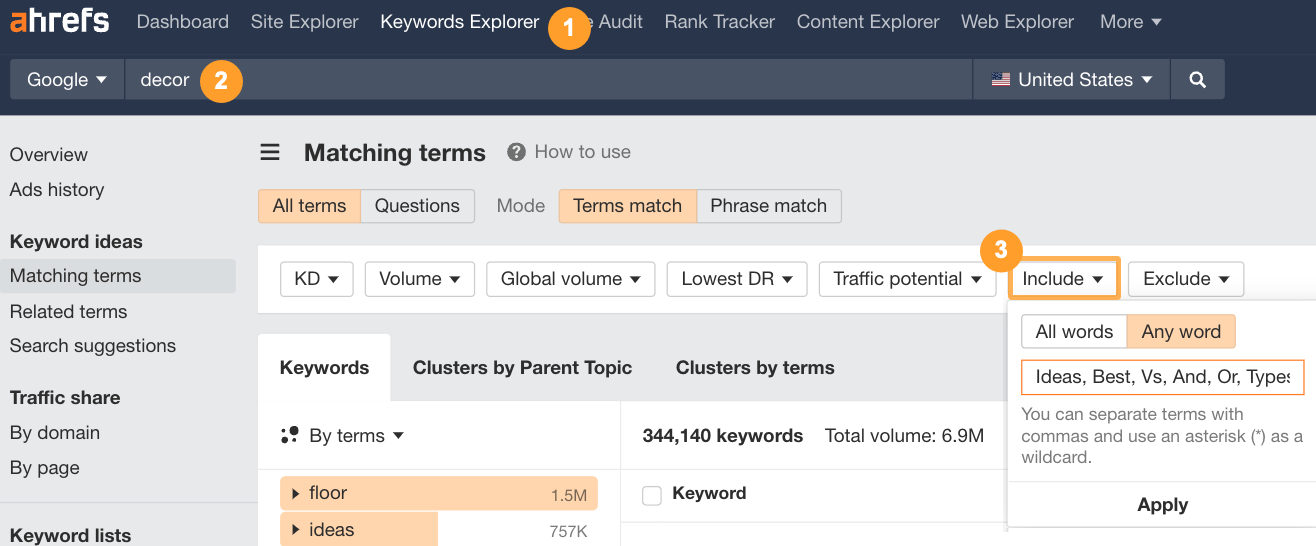Open Site Explorer from top navigation
The width and height of the screenshot is (1316, 546).
[x=304, y=21]
